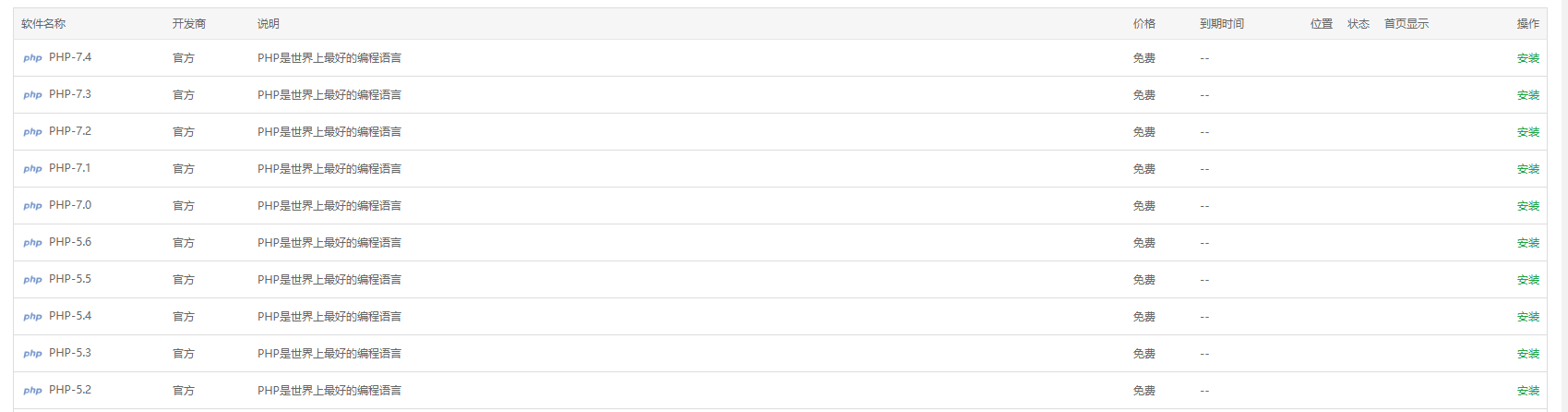Click the PHP-7.1 description text

[x=329, y=169]
